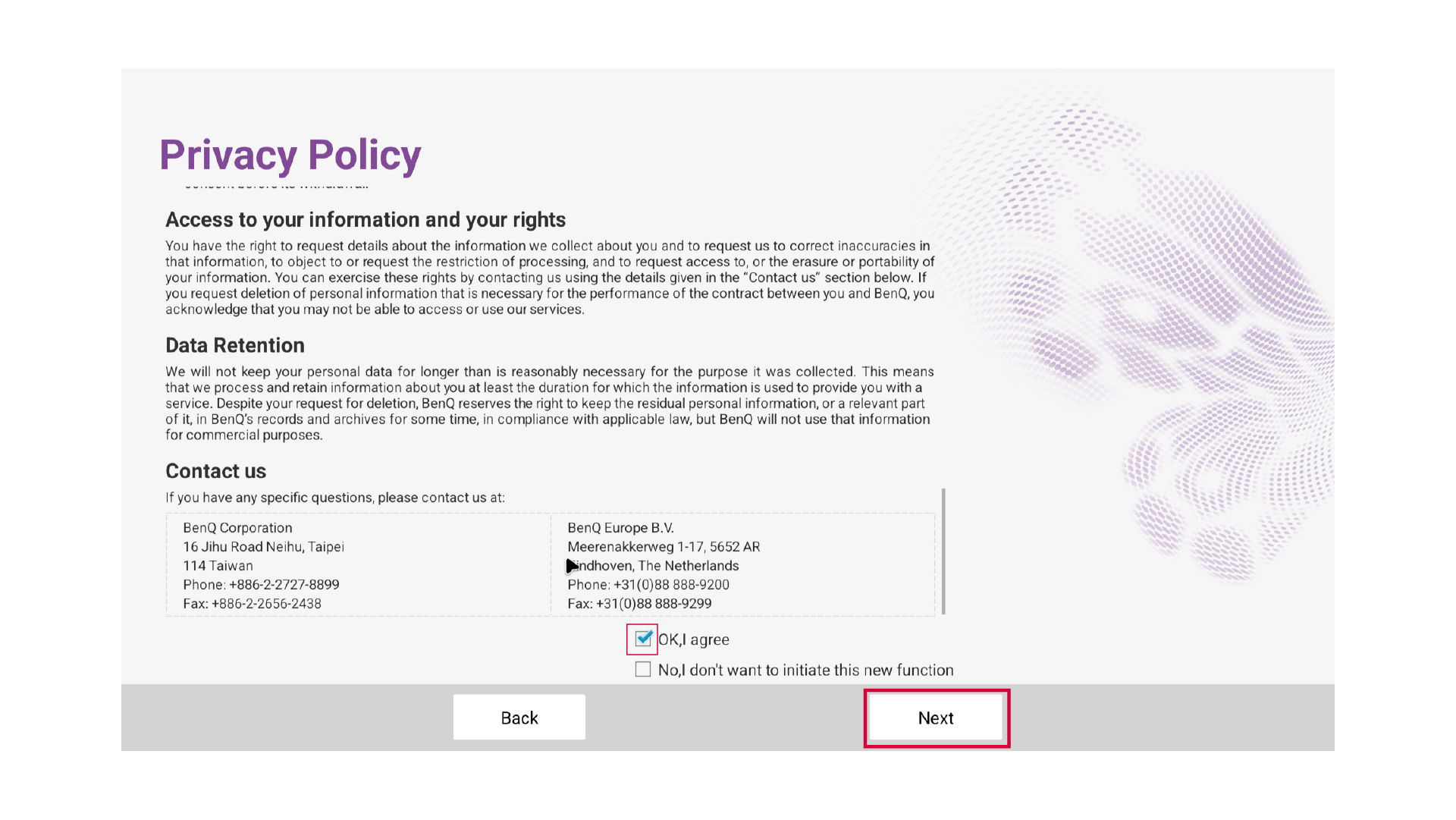Click fax number +886-2-2656-2438
Viewport: 1456px width, 820px height.
point(266,604)
